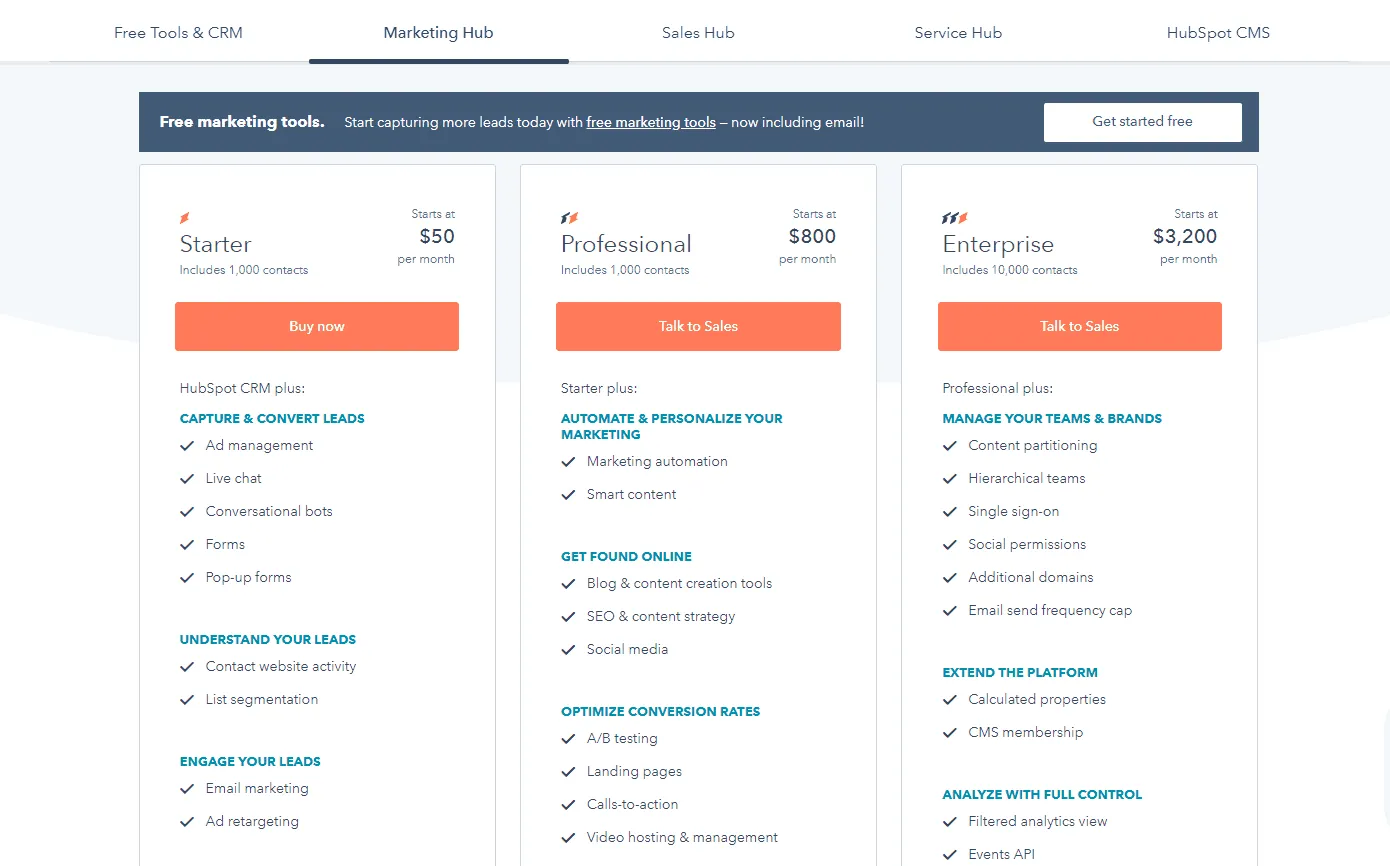Viewport: 1390px width, 866px height.
Task: Click Talk to Sales under Enterprise
Action: (1080, 327)
